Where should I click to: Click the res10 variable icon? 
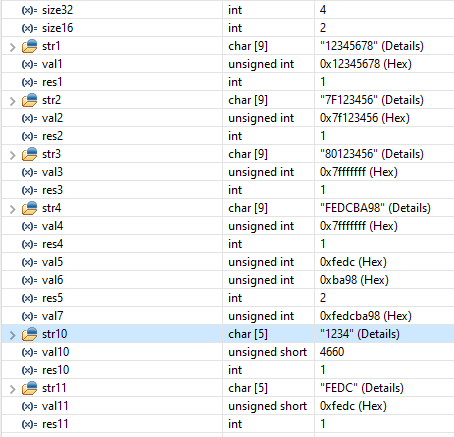[x=29, y=370]
